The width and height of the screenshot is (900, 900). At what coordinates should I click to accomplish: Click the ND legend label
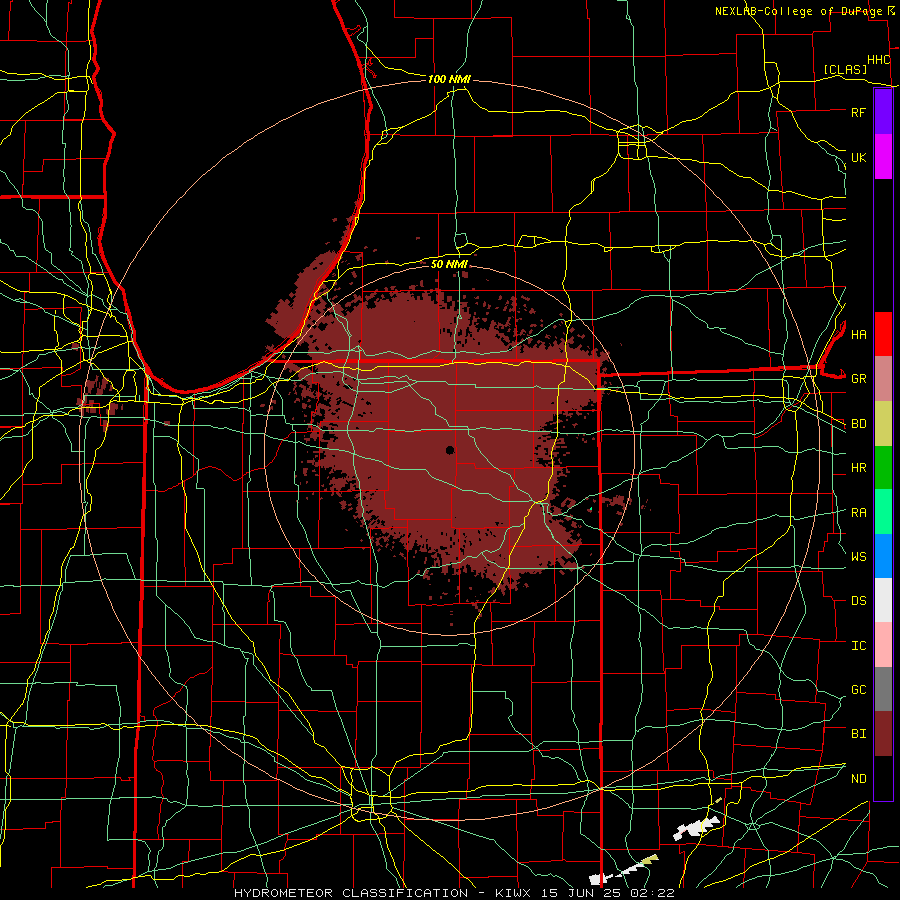858,778
